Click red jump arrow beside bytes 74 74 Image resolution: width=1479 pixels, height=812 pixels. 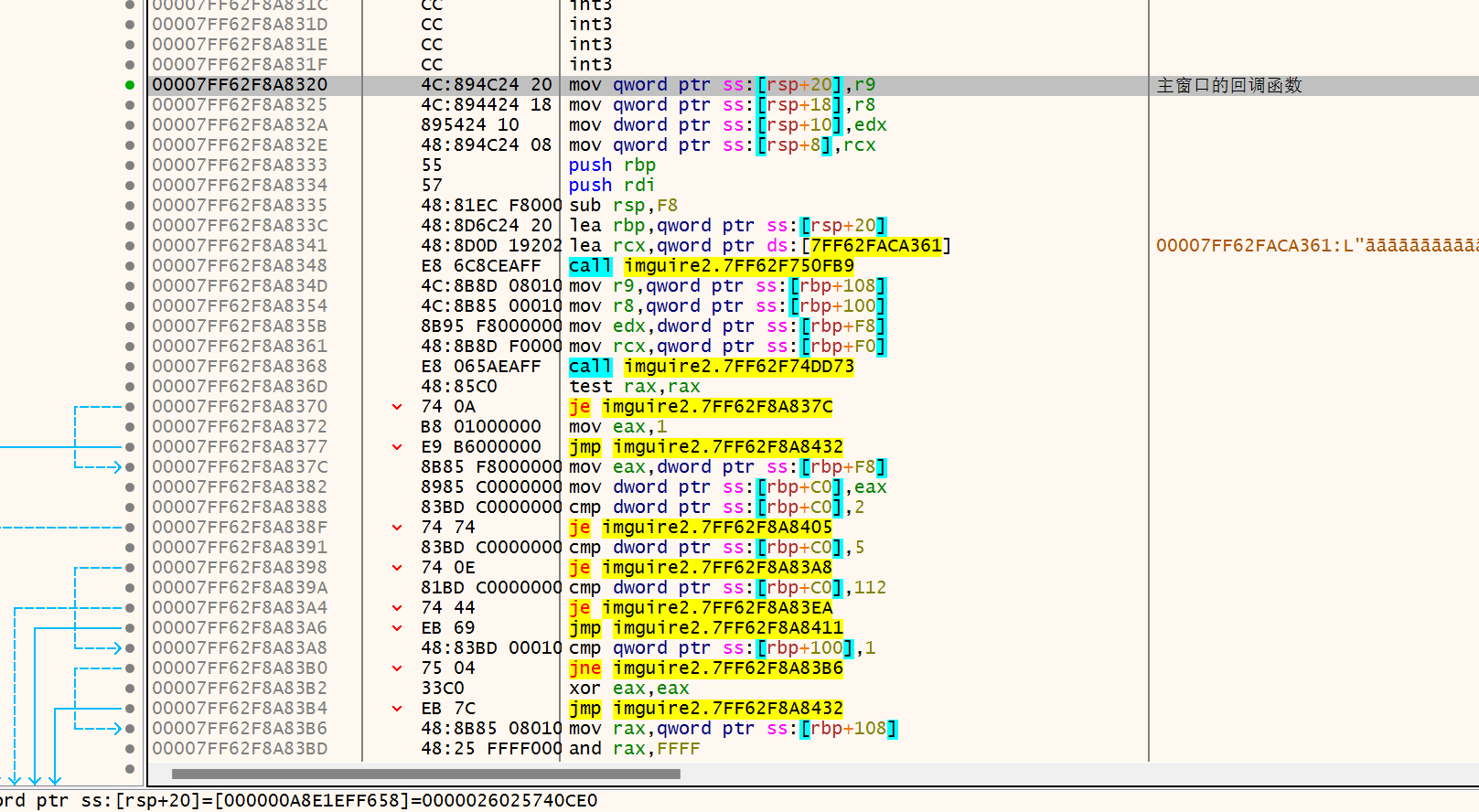[x=397, y=528]
